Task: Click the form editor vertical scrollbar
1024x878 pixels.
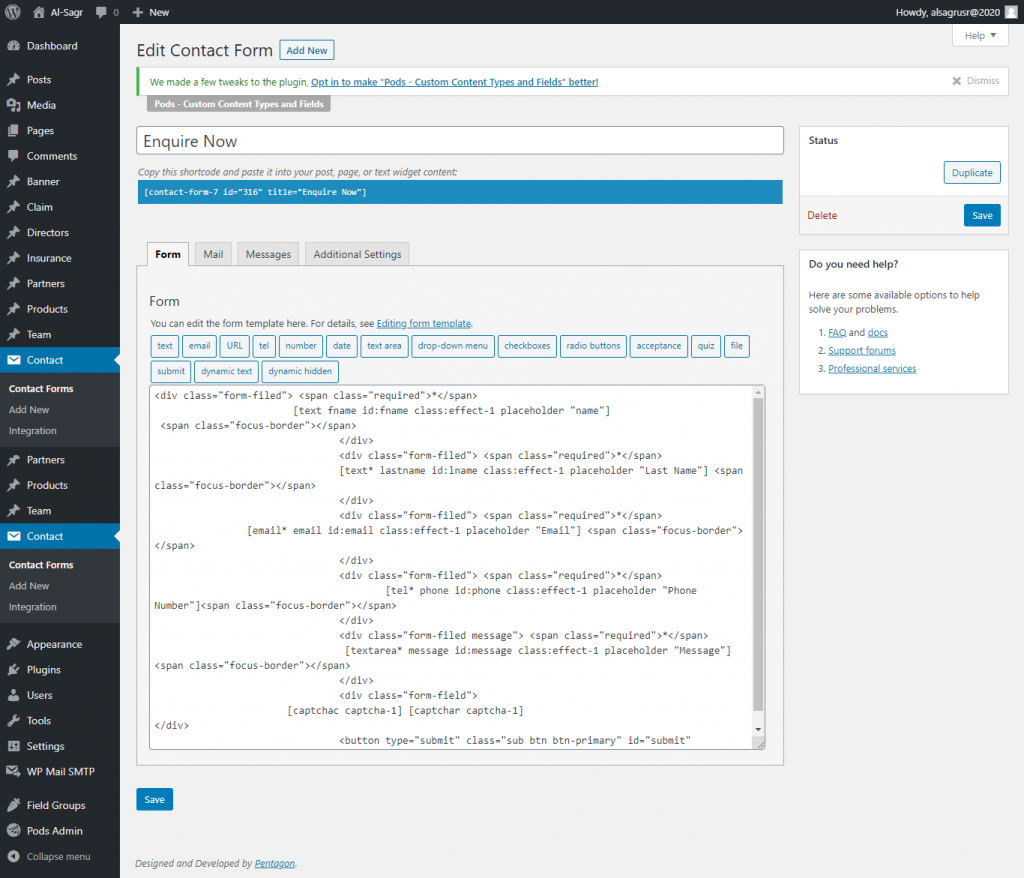Action: (x=757, y=560)
